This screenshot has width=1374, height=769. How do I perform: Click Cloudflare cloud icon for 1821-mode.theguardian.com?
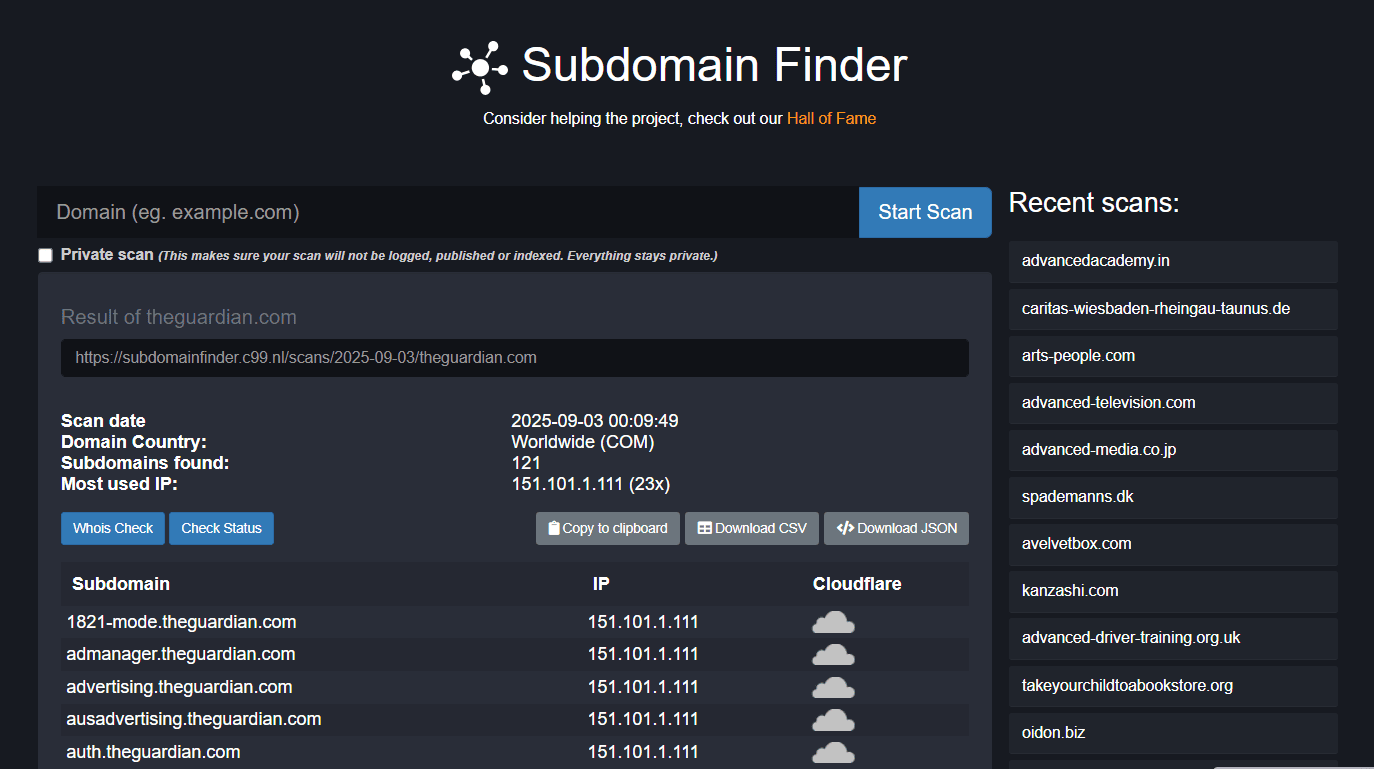tap(833, 623)
